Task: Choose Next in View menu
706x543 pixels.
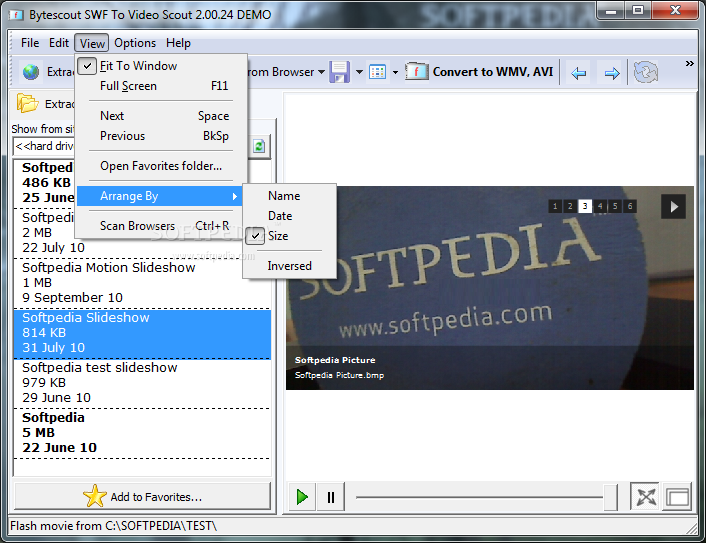Action: 162,116
